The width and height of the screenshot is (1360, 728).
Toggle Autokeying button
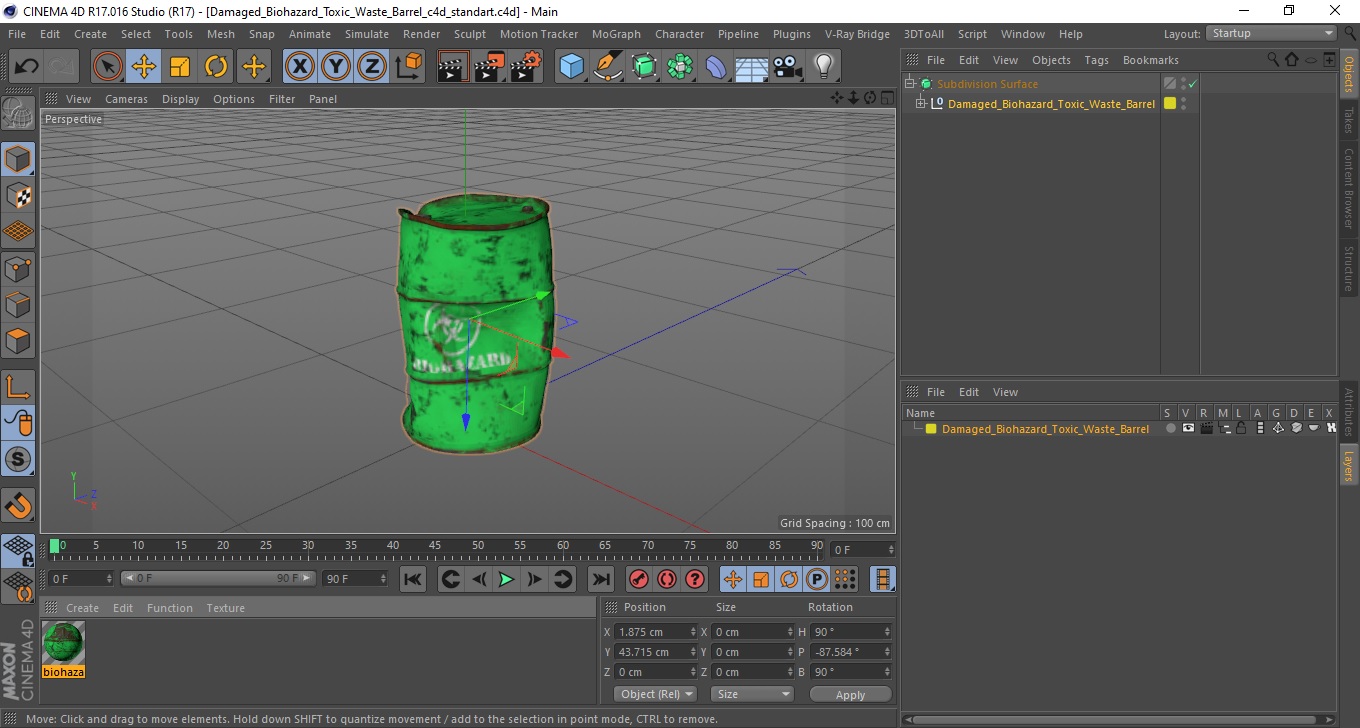point(666,579)
